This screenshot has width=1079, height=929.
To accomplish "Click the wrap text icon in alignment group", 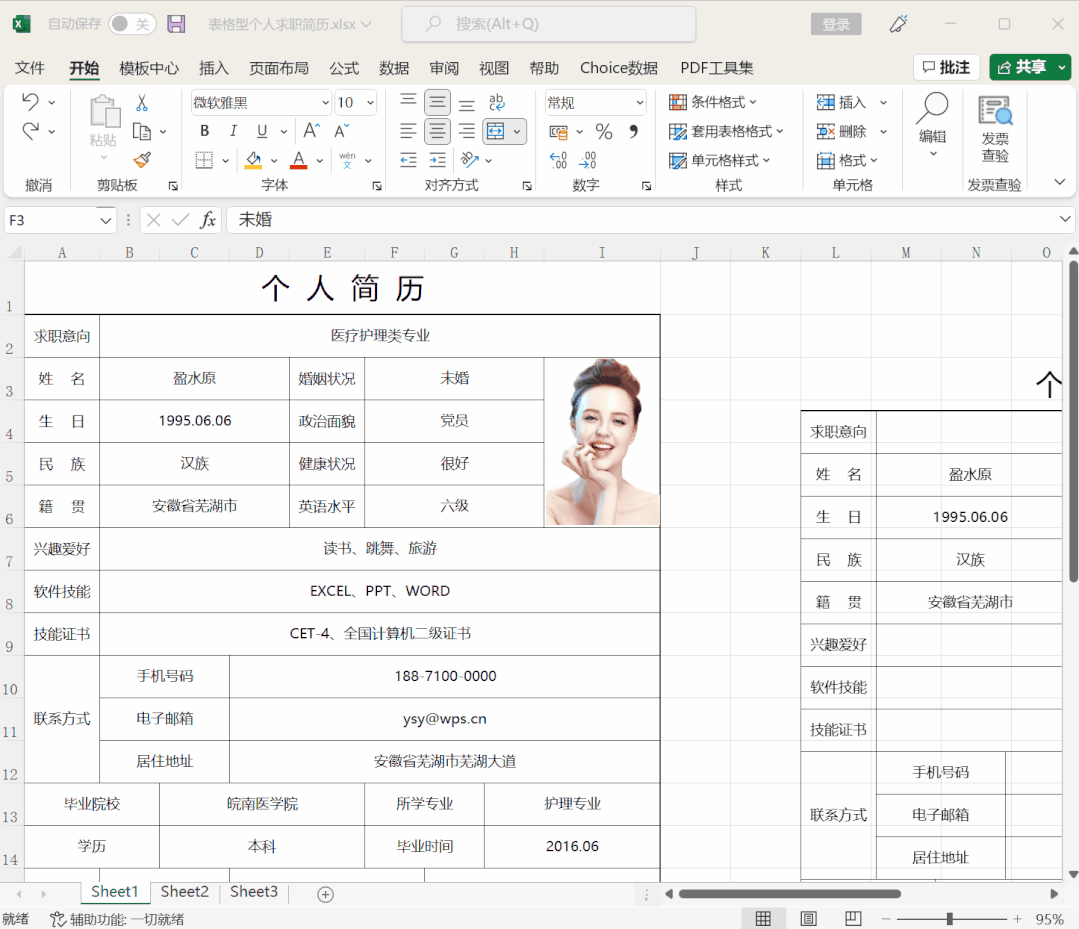I will pos(497,102).
